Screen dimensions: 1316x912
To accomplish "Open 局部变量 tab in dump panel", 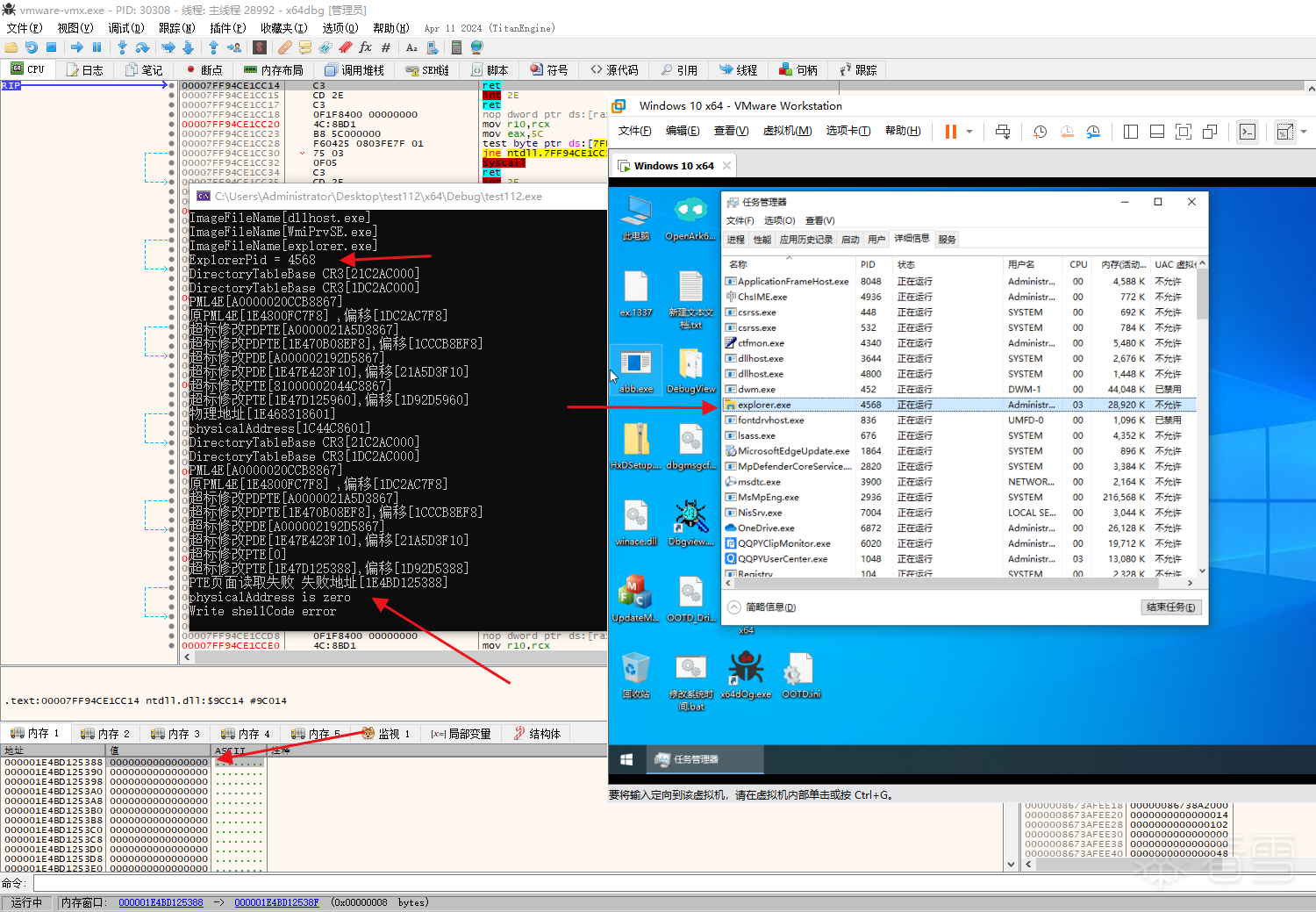I will click(461, 734).
